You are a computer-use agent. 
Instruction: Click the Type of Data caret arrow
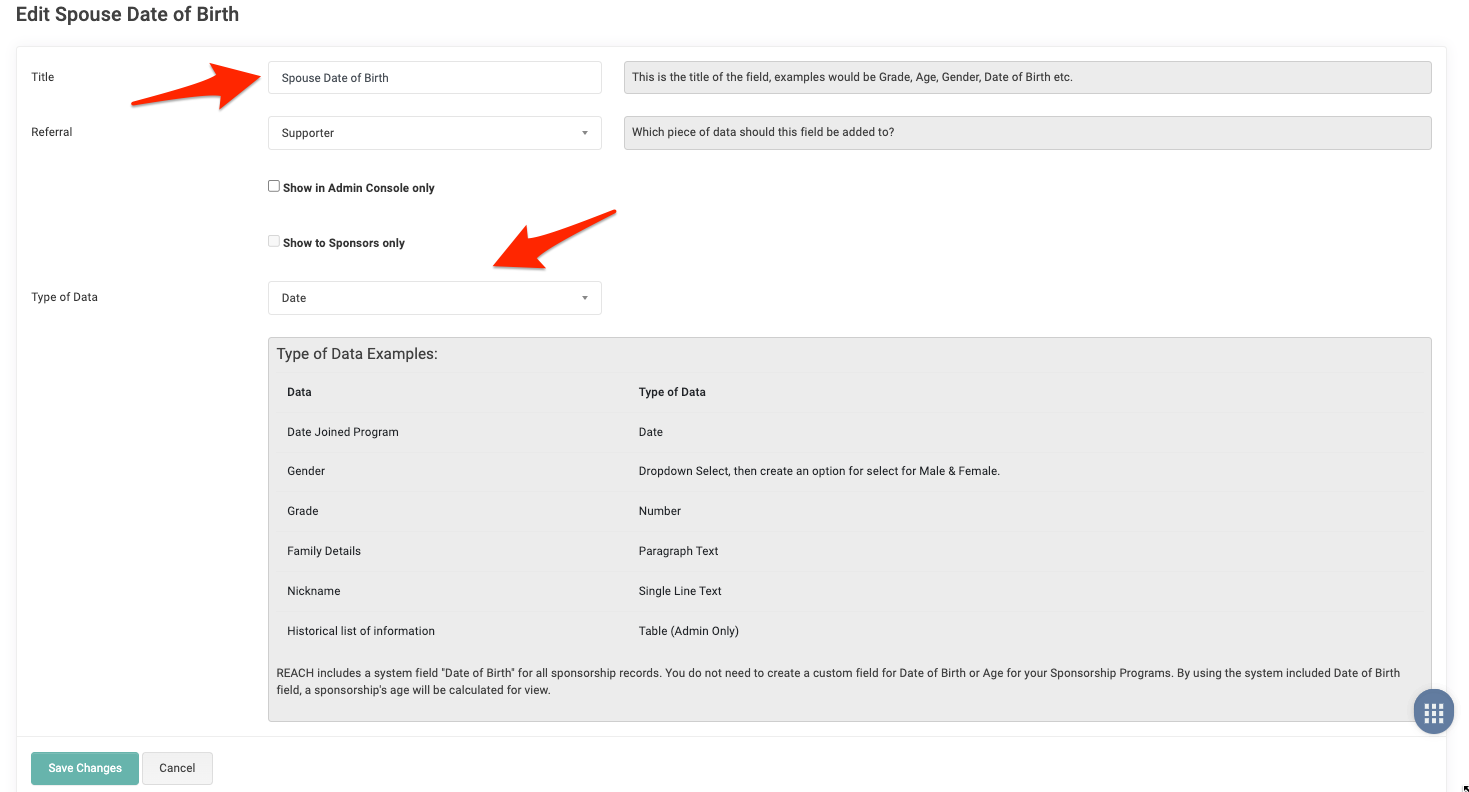click(585, 298)
